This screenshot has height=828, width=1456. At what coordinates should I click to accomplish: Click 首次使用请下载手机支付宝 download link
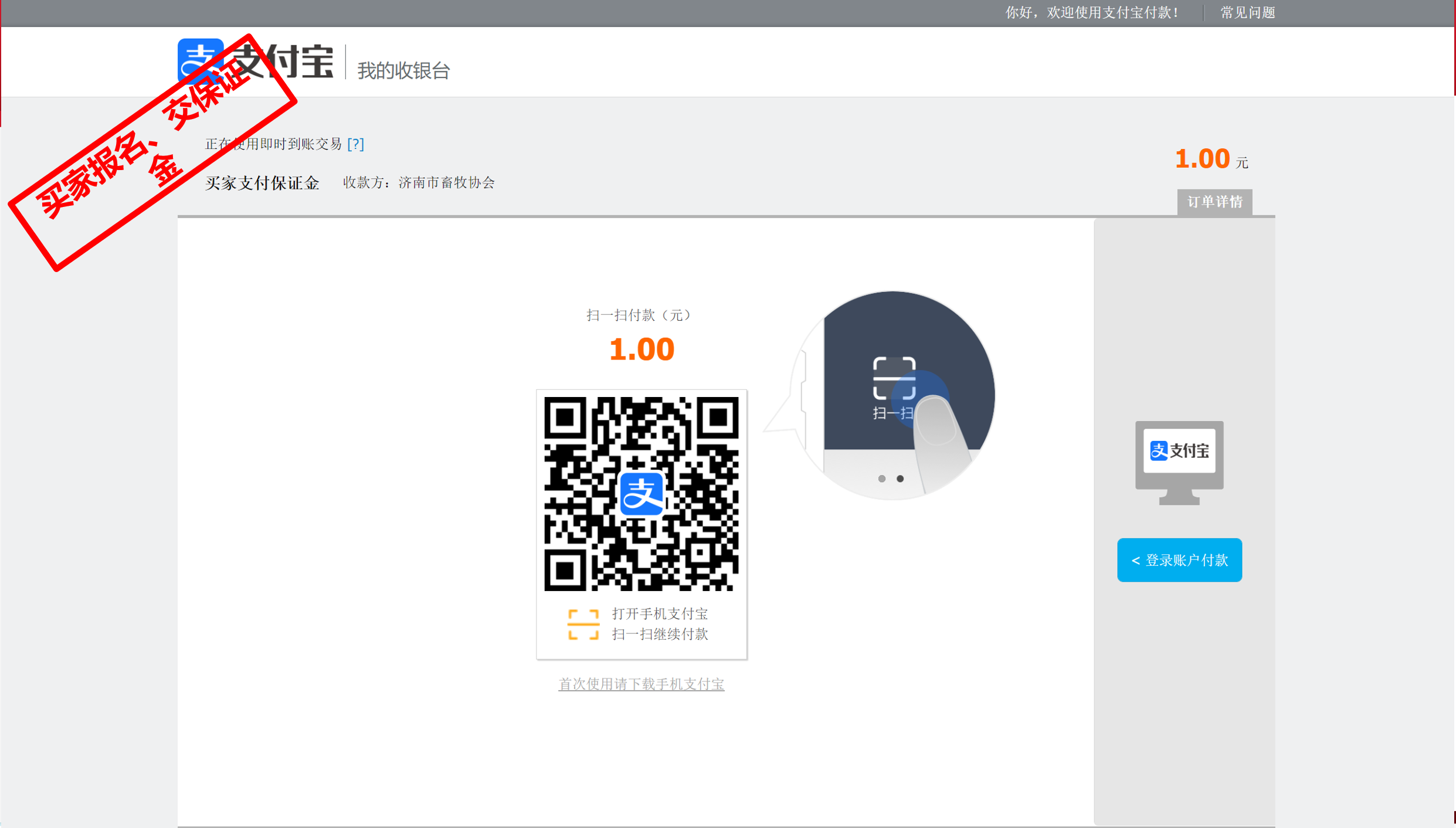(x=641, y=684)
